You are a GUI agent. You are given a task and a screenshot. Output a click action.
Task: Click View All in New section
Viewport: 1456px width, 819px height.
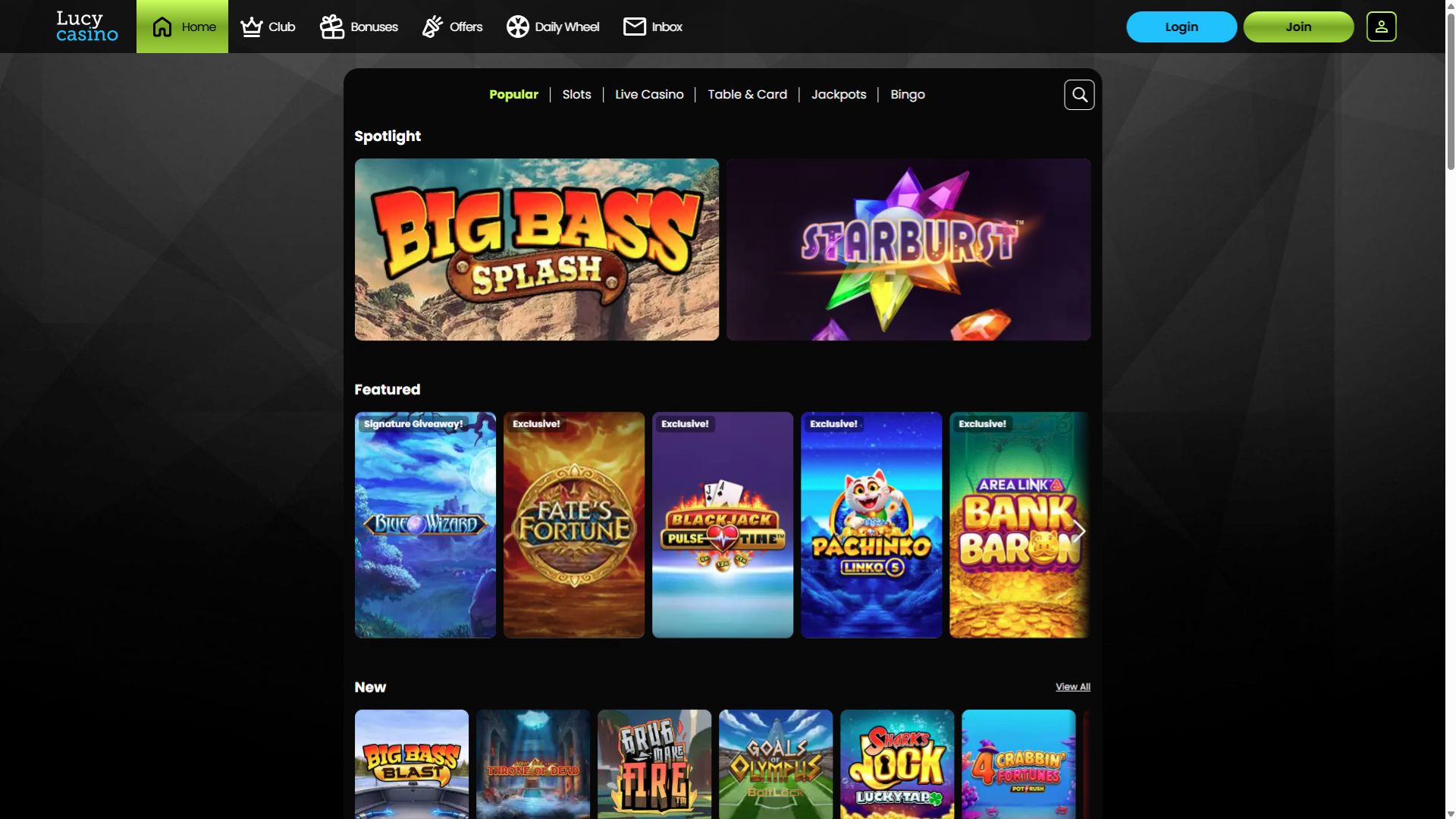1073,687
